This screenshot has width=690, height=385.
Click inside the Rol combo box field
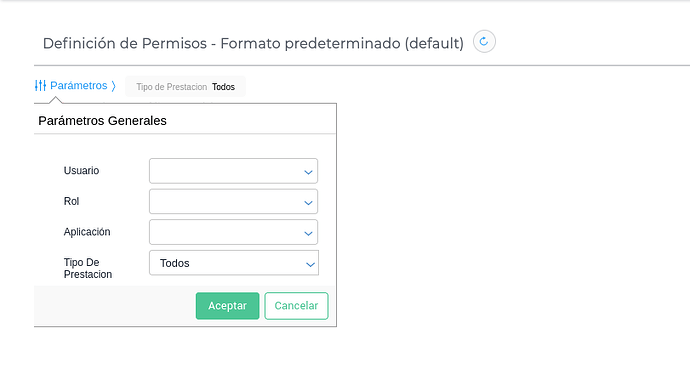[233, 202]
